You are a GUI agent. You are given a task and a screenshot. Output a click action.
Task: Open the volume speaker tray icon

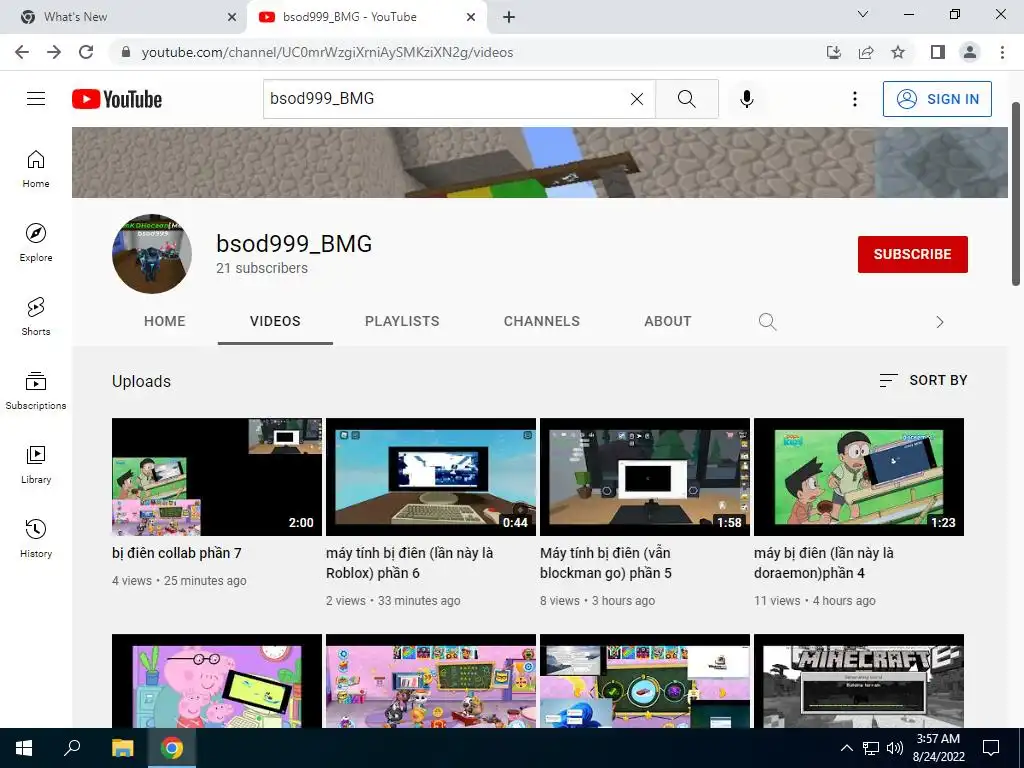click(895, 748)
